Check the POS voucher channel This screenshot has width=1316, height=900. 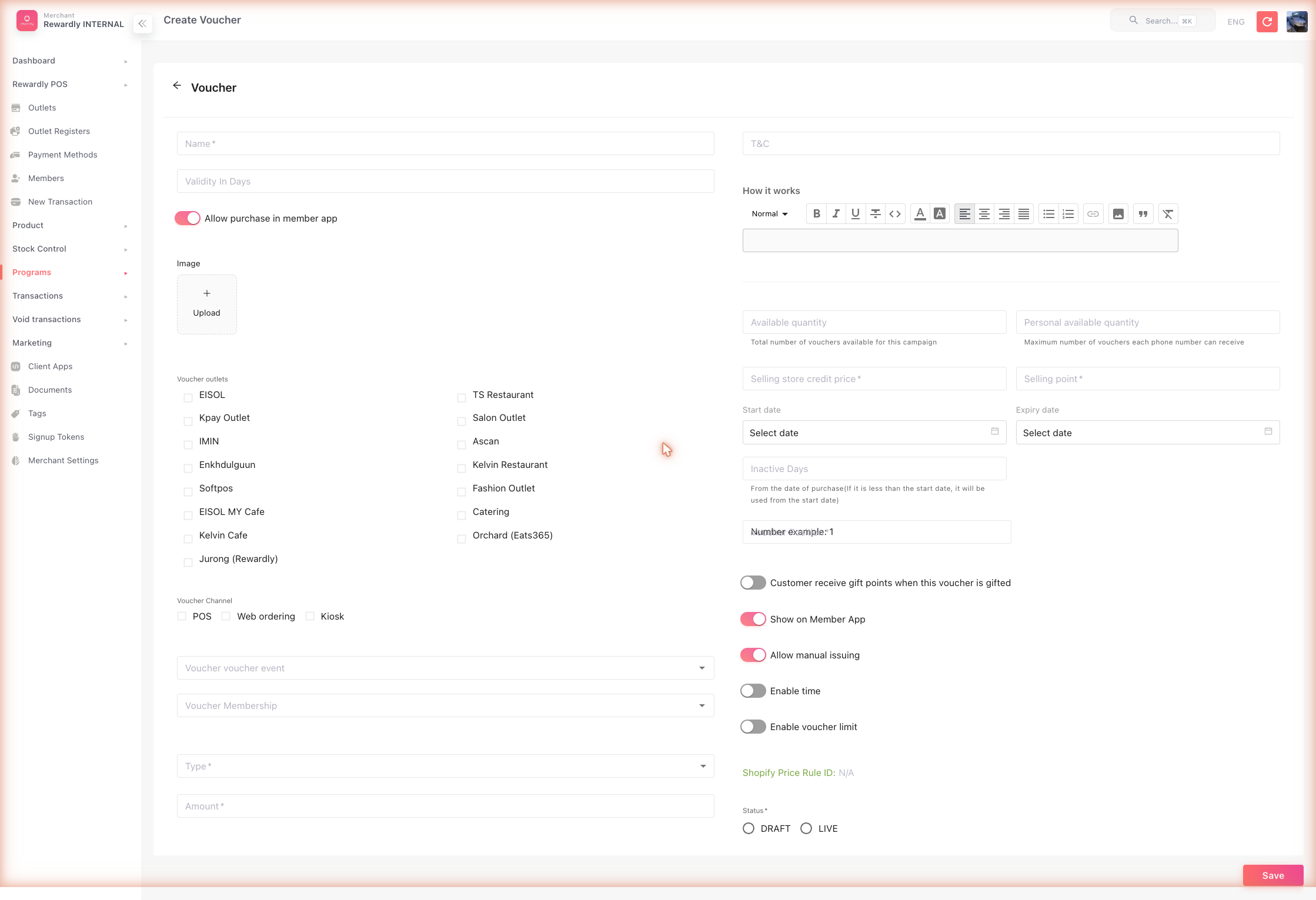pos(182,616)
